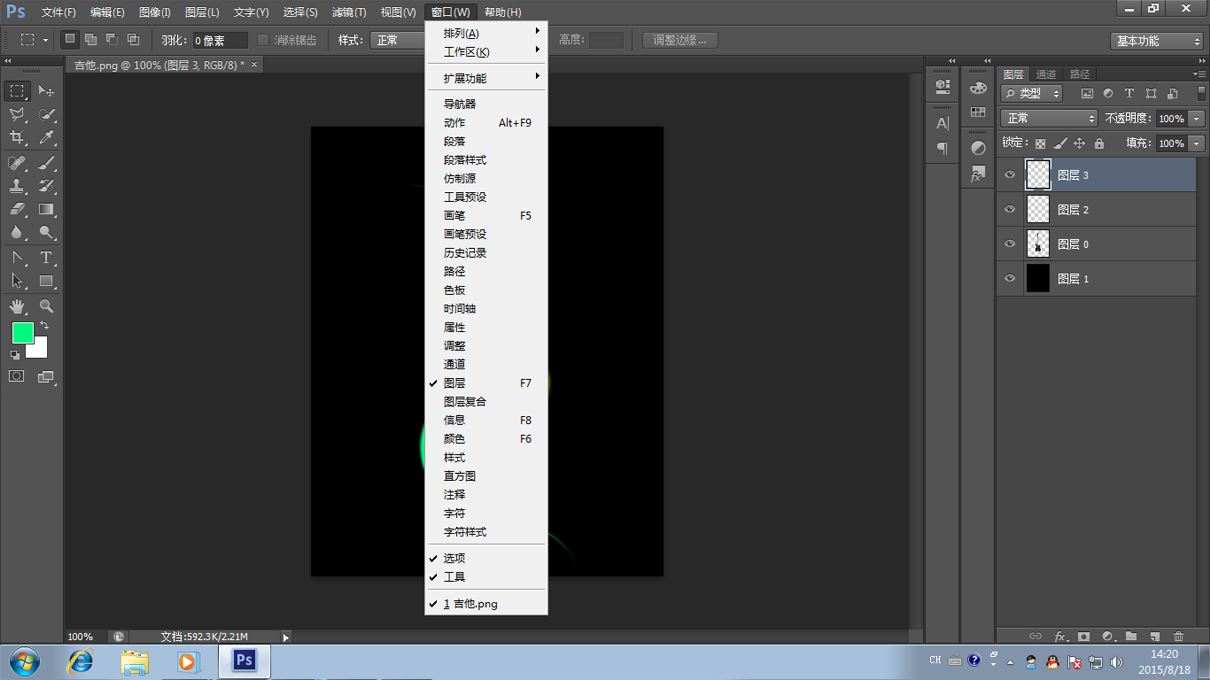1210x680 pixels.
Task: Select the Polygonal Lasso tool
Action: pyautogui.click(x=18, y=115)
